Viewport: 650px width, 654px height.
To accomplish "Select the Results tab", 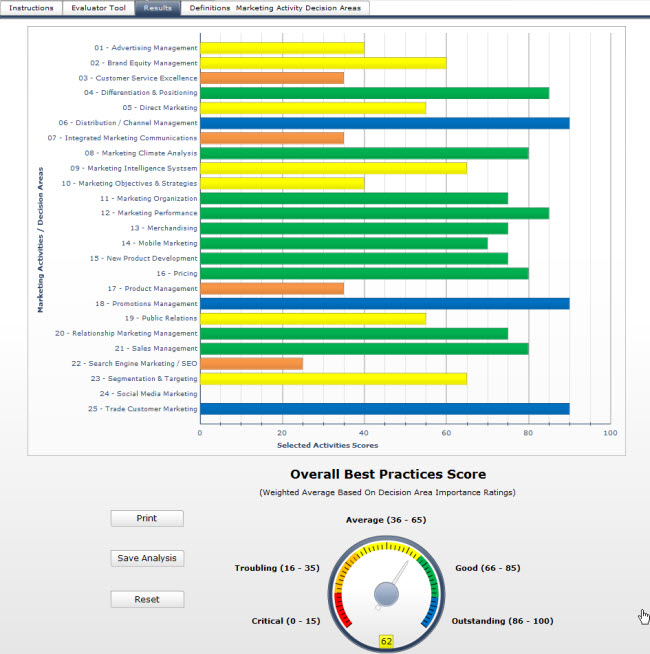I will click(x=158, y=8).
